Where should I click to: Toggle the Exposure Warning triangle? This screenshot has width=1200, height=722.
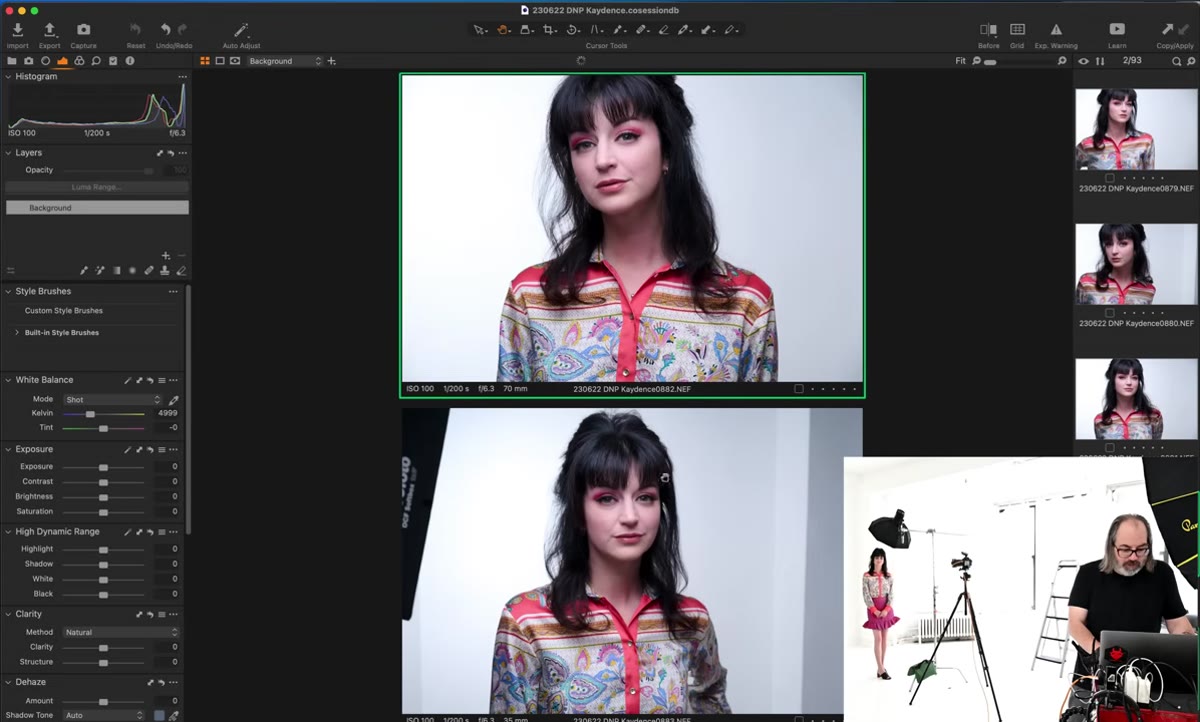pyautogui.click(x=1056, y=30)
